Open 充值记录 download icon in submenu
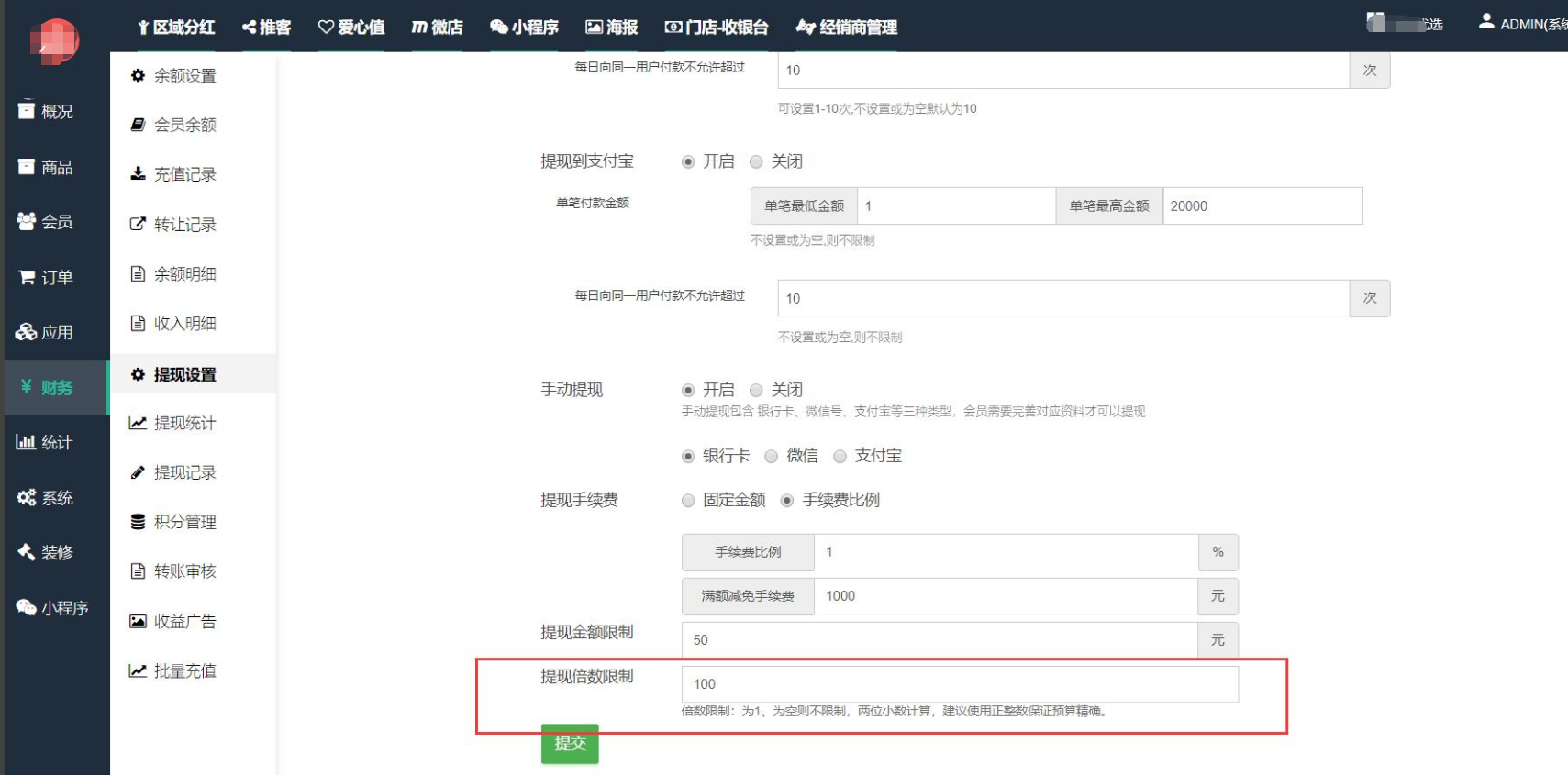1568x775 pixels. pos(138,174)
